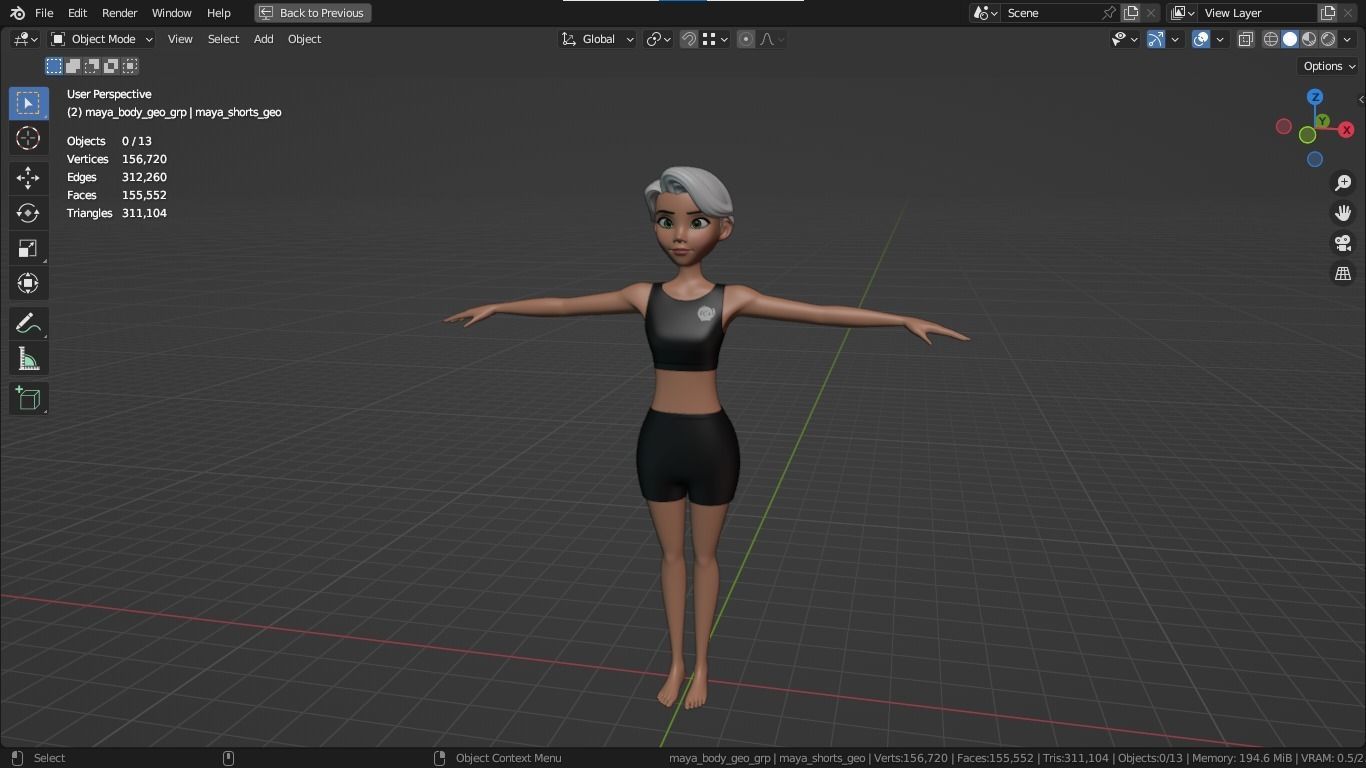This screenshot has height=768, width=1366.
Task: Select the Annotate pencil tool
Action: coord(28,323)
